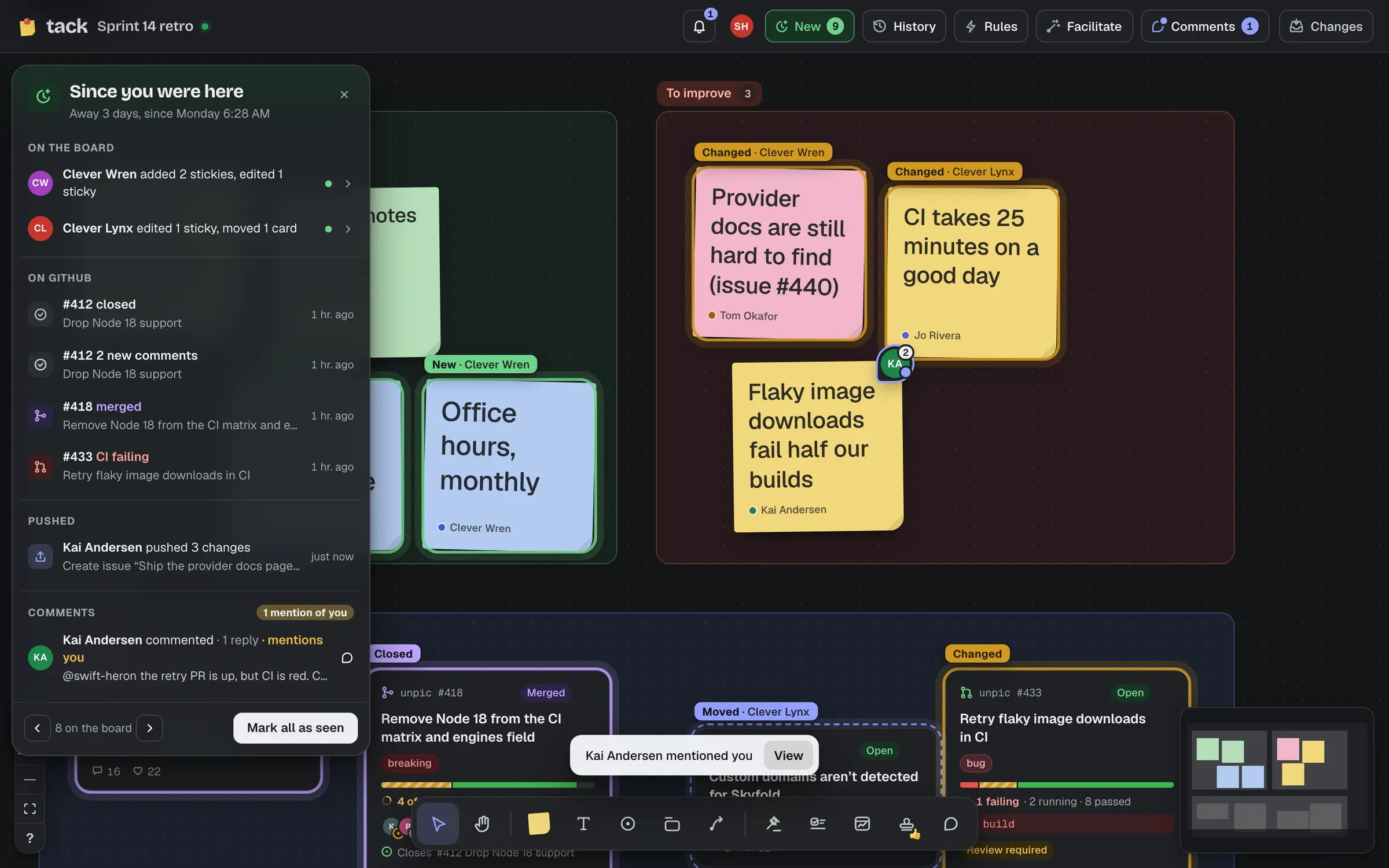1389x868 pixels.
Task: Click View on the mention toast
Action: (788, 755)
